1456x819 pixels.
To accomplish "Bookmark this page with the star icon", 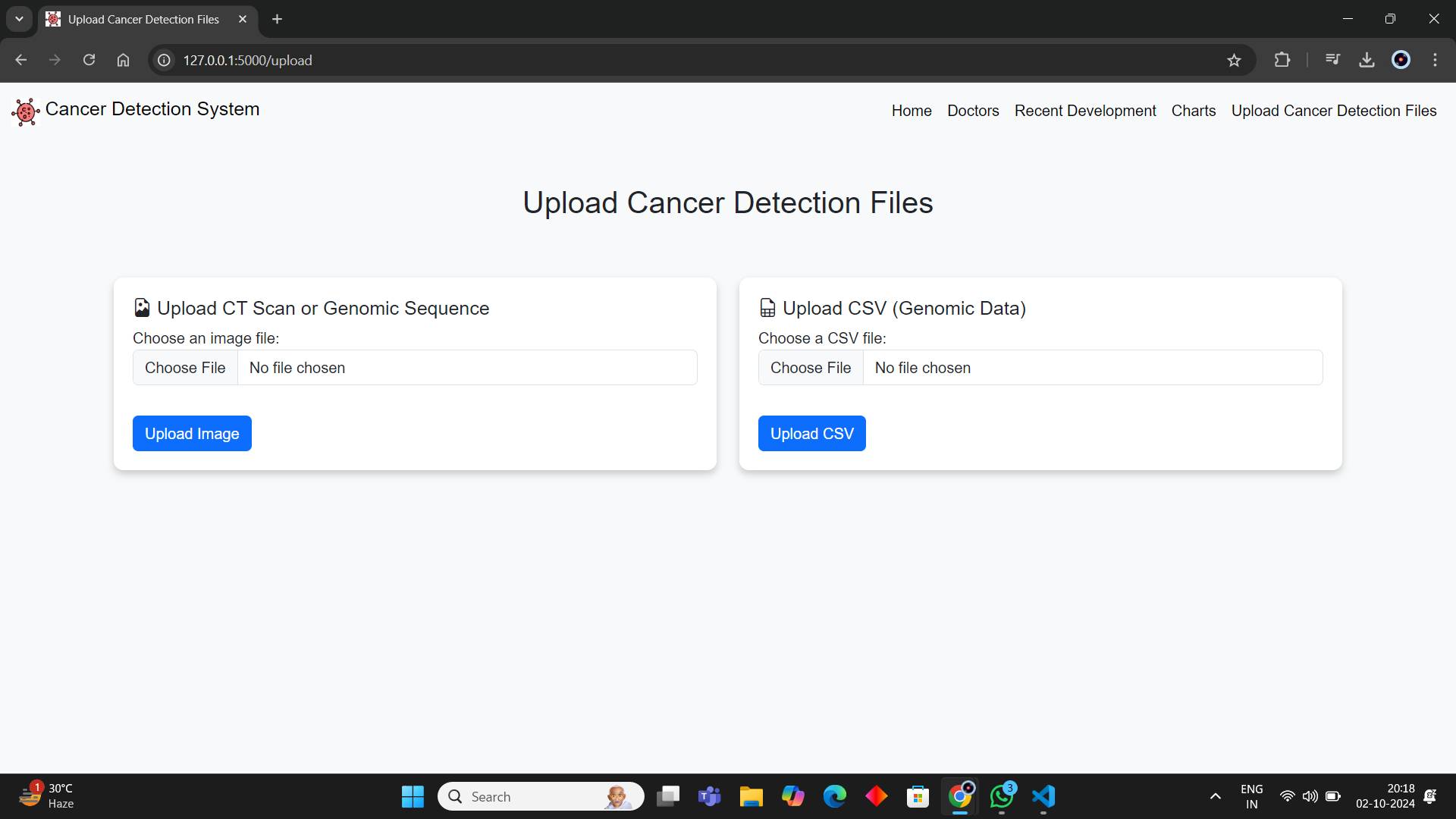I will click(1235, 60).
